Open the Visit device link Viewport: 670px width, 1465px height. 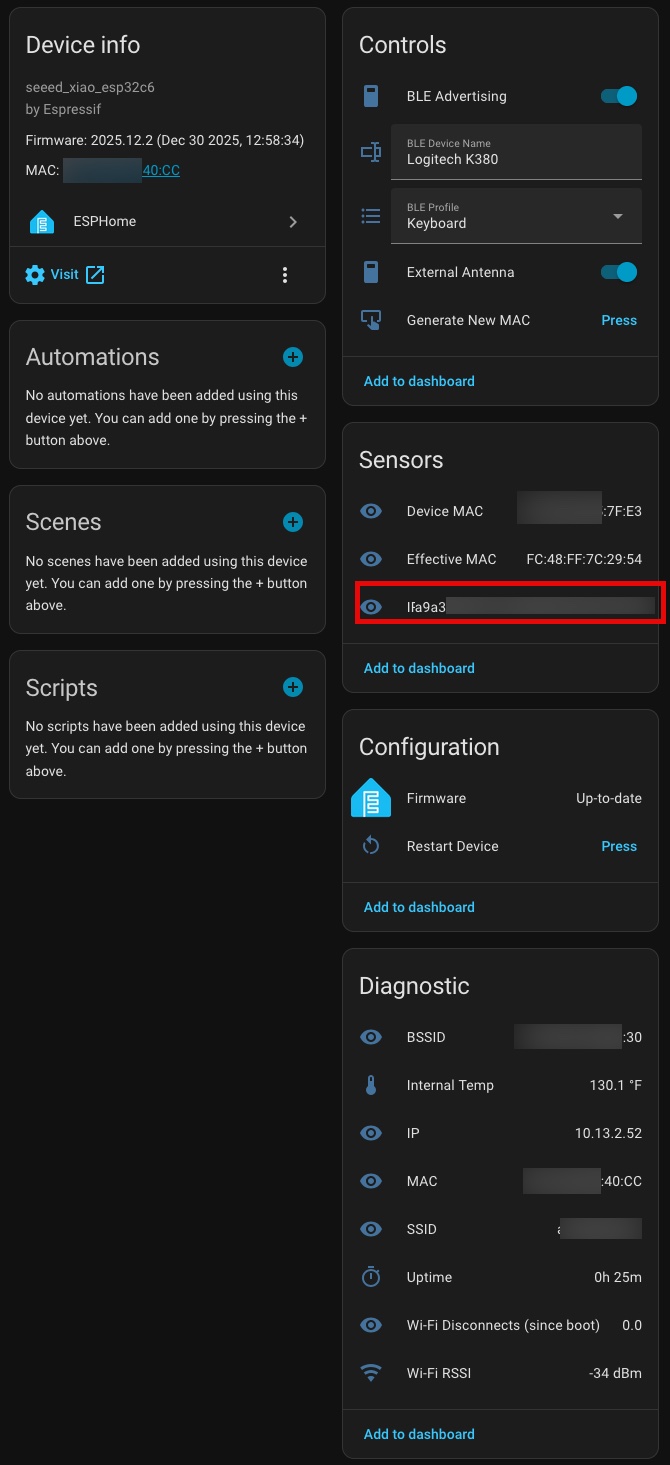(65, 275)
